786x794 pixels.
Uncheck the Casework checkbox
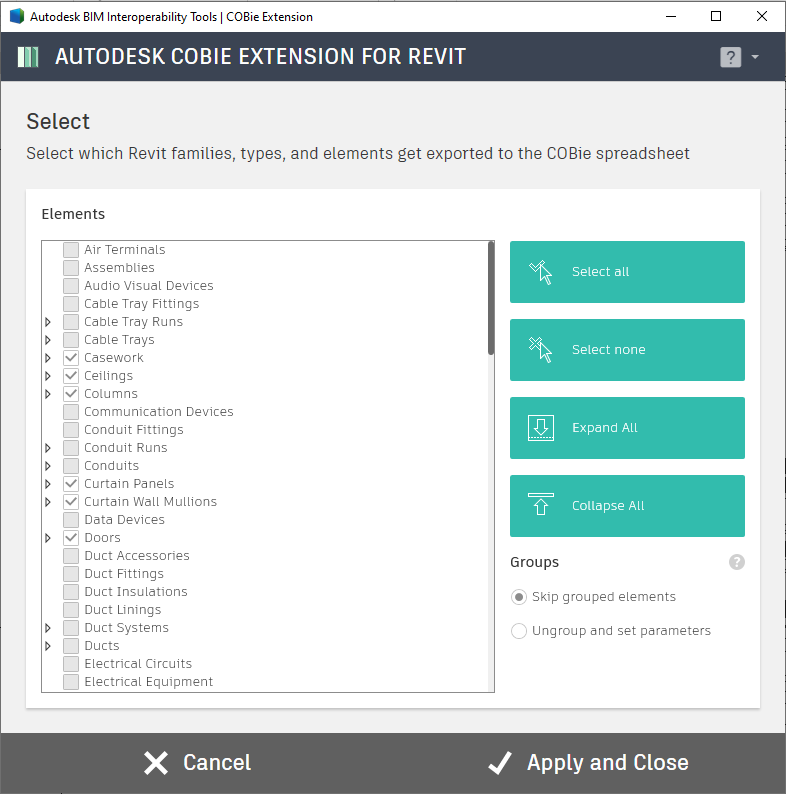71,358
